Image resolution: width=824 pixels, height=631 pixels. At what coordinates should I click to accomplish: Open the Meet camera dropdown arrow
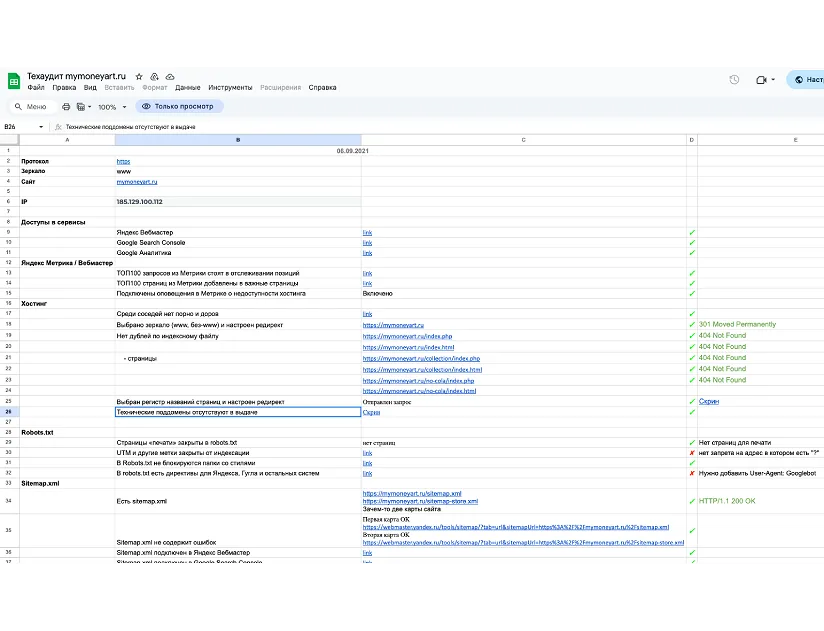pos(773,80)
